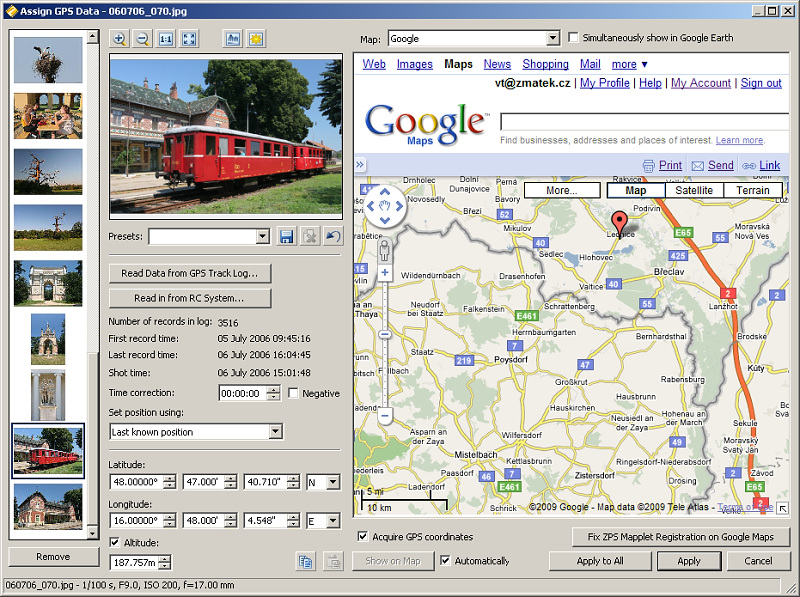The height and width of the screenshot is (597, 800).
Task: Open Google Web link
Action: pos(374,64)
